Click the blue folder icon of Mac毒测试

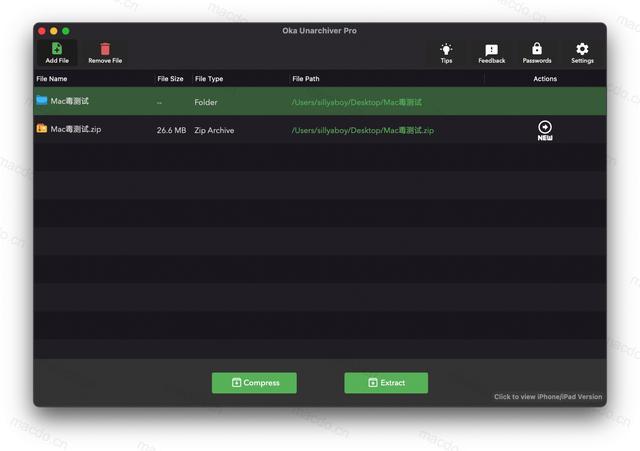click(42, 100)
